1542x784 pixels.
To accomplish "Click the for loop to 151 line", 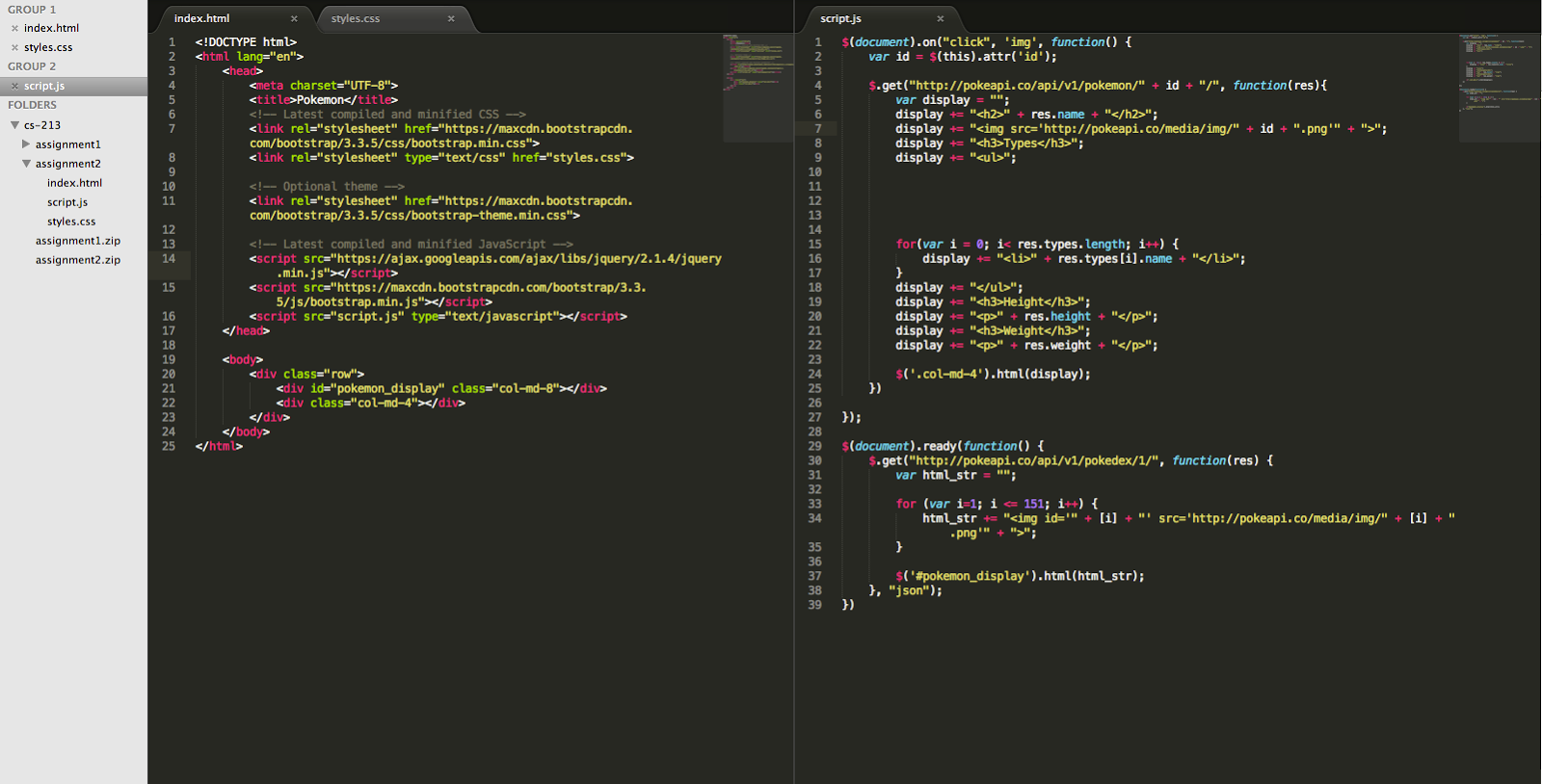I will click(x=997, y=505).
